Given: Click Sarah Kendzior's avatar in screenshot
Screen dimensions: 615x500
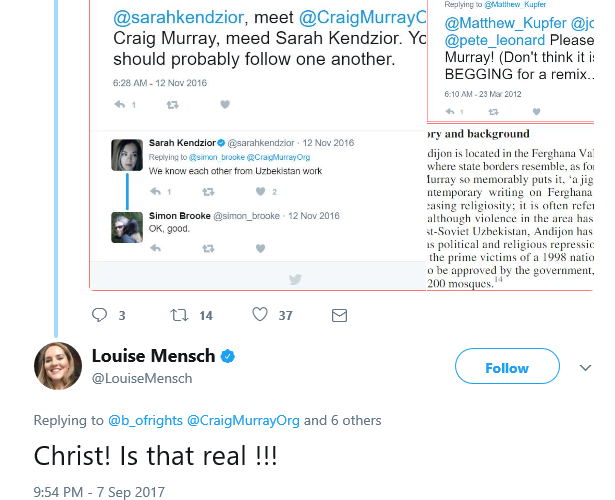Looking at the screenshot, I should point(125,155).
